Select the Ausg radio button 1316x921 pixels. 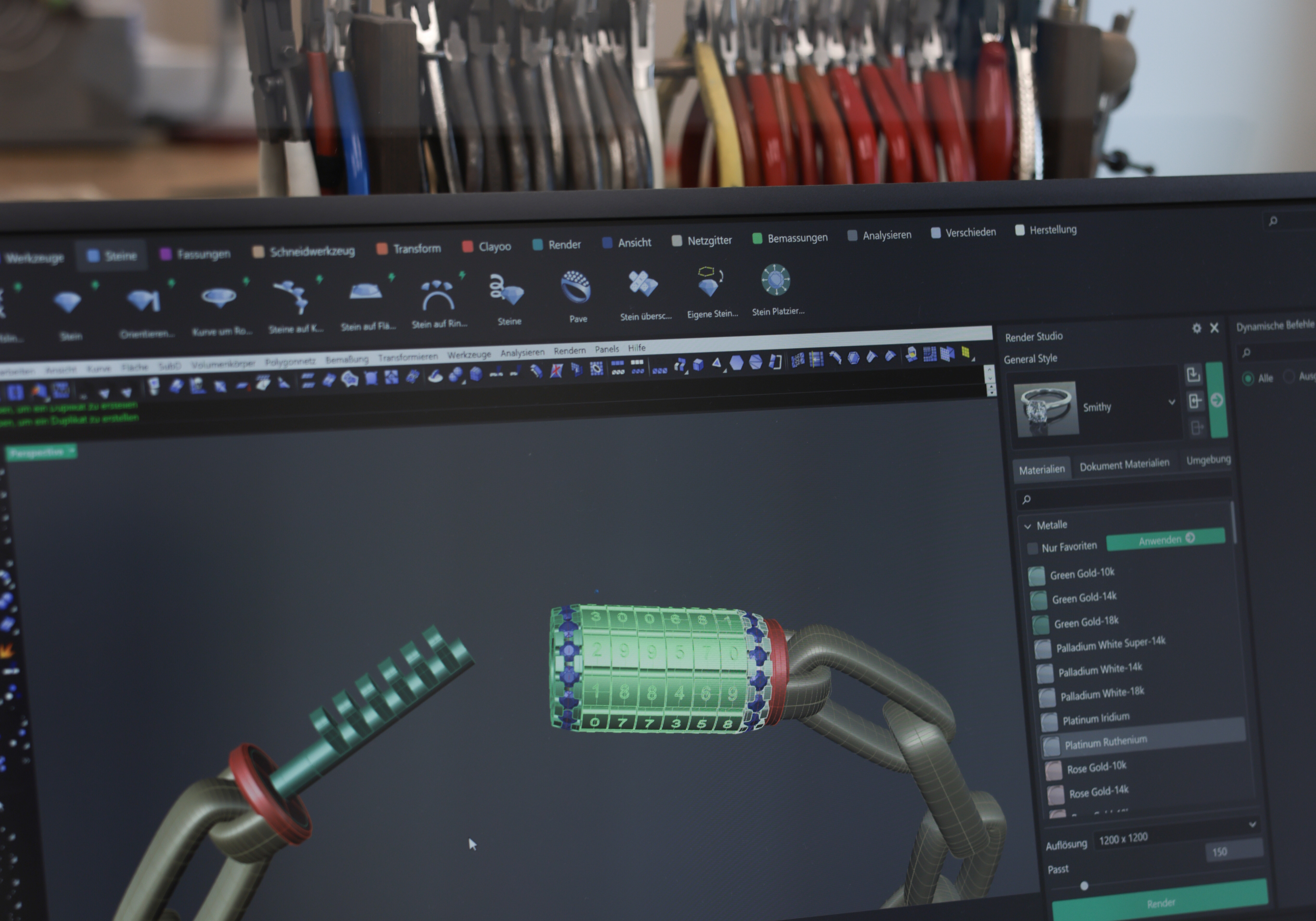coord(1289,376)
